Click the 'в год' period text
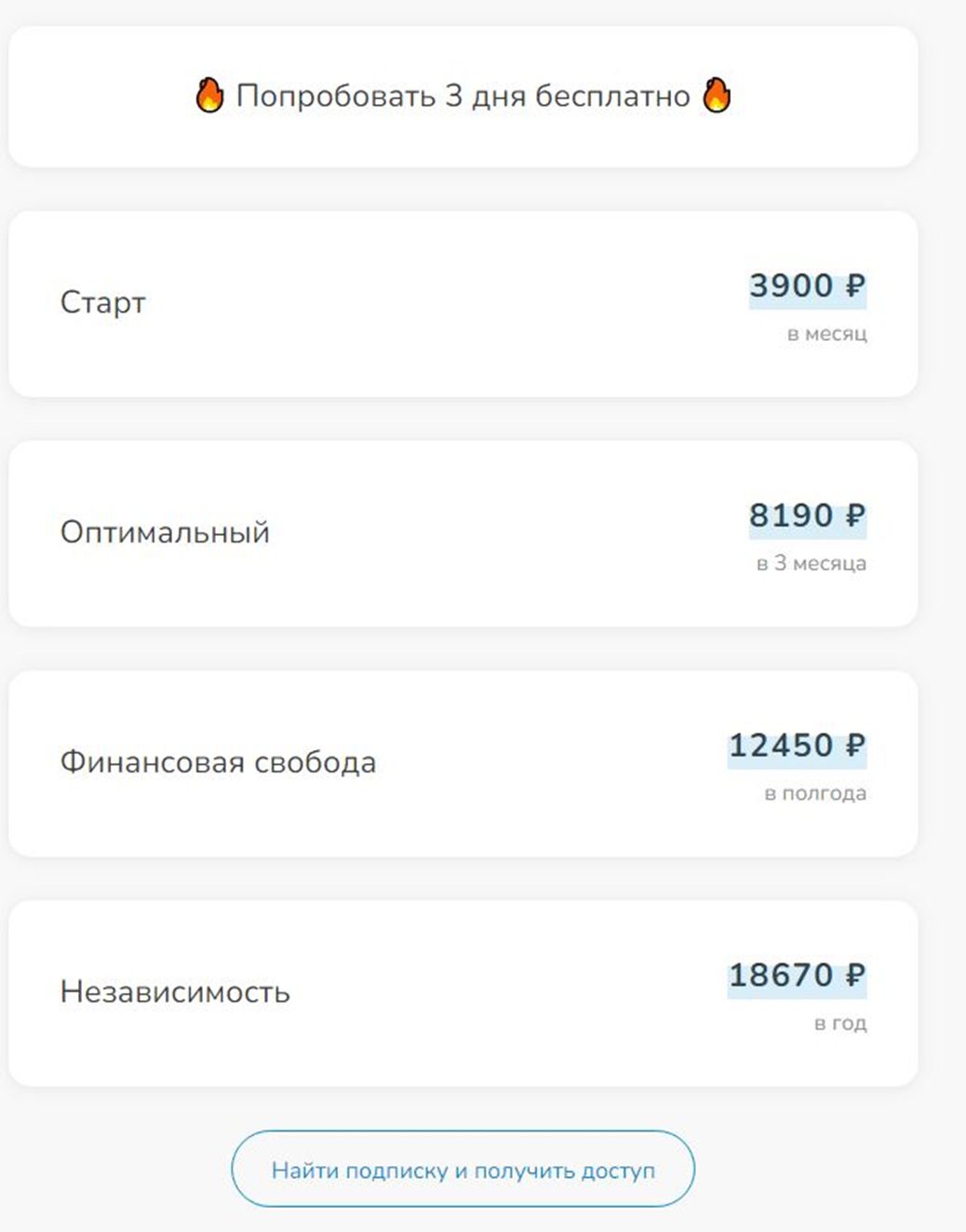Image resolution: width=966 pixels, height=1232 pixels. pos(839,1023)
